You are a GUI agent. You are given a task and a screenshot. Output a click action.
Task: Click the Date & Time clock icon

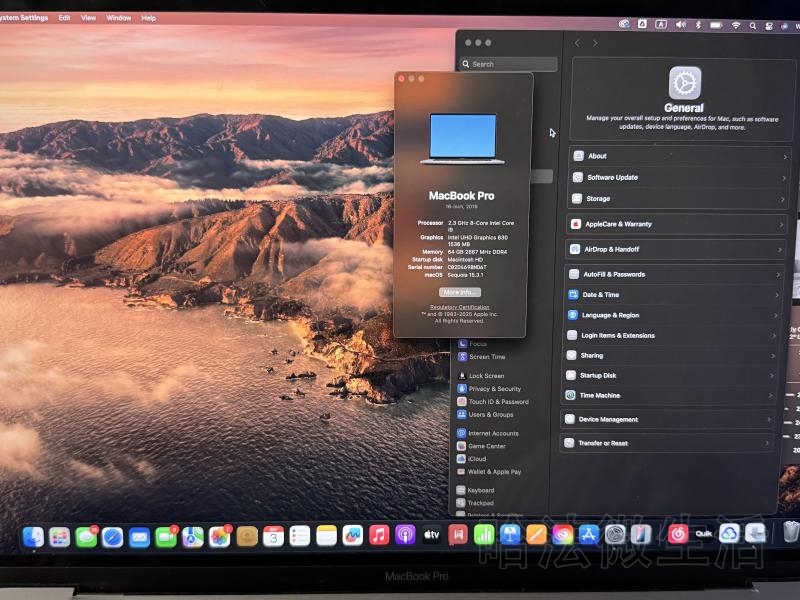tap(574, 295)
